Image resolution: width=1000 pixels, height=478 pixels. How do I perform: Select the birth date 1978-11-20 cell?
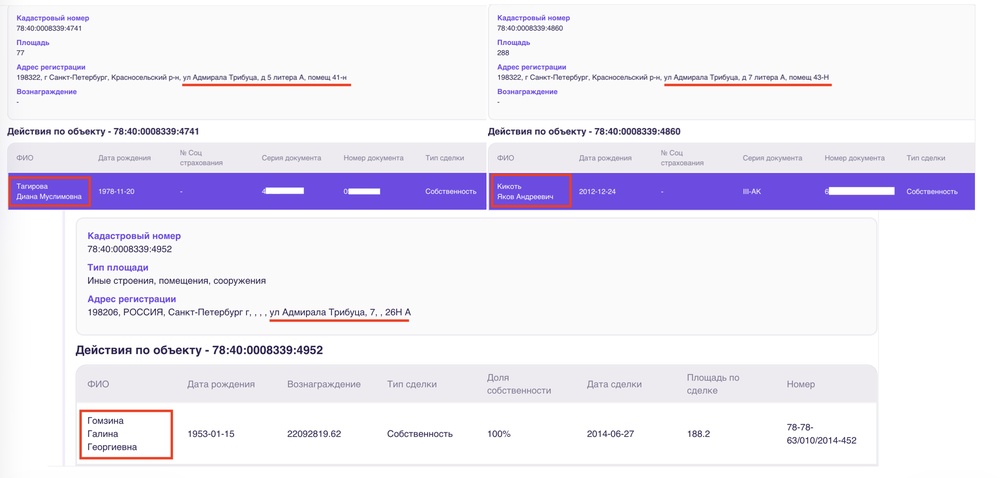(x=119, y=191)
